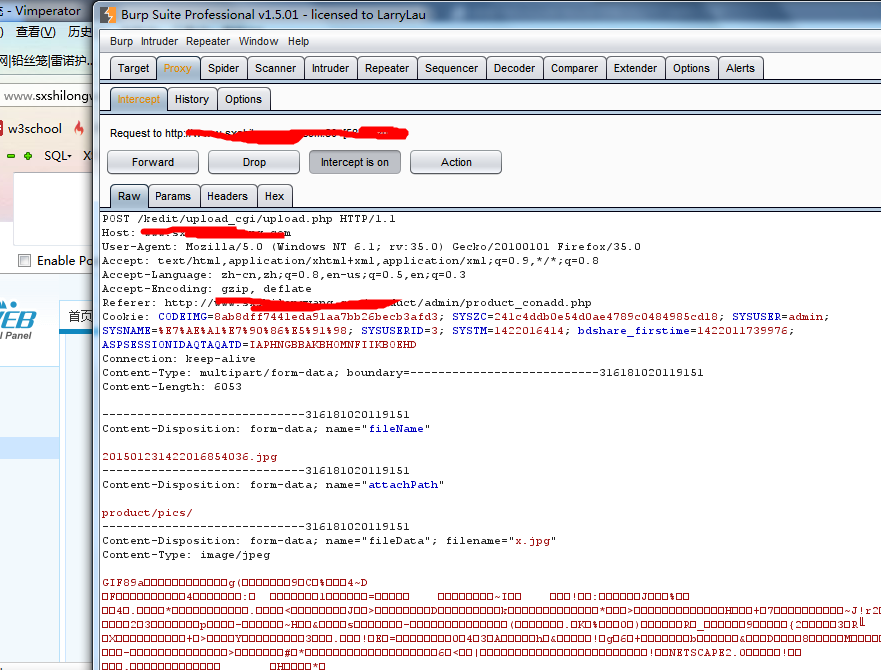Switch to the Spider tab

(x=223, y=68)
